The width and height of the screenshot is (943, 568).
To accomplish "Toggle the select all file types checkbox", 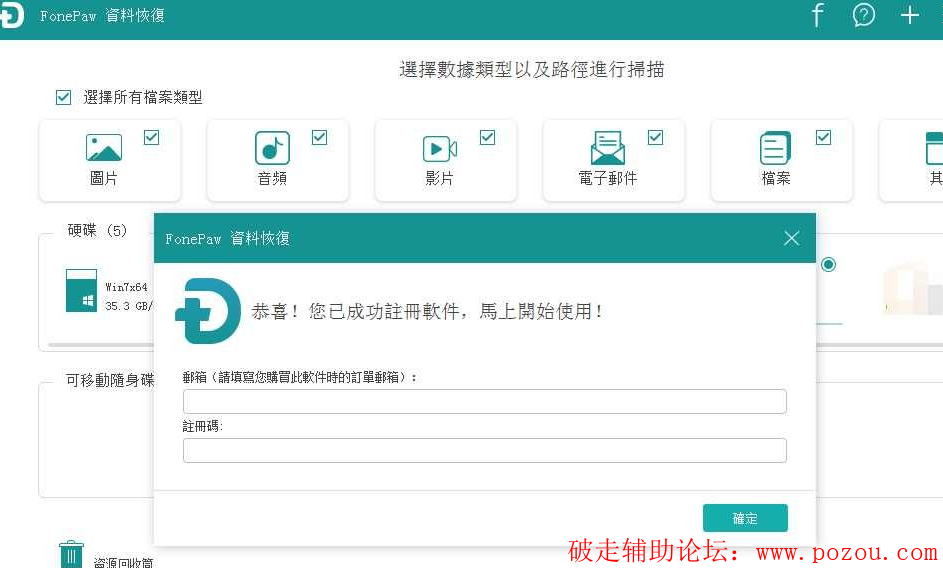I will coord(63,97).
